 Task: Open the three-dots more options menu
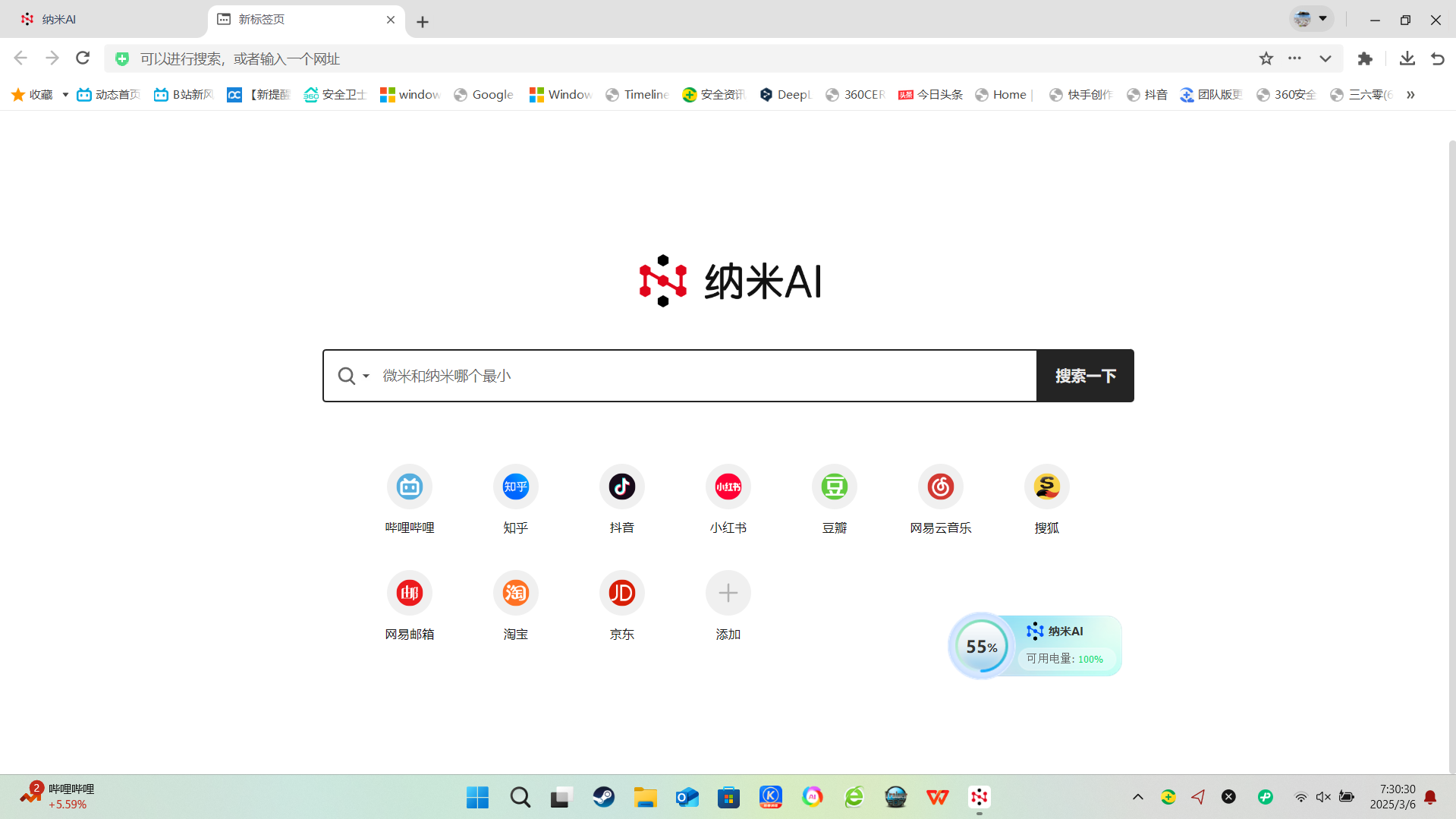point(1295,58)
